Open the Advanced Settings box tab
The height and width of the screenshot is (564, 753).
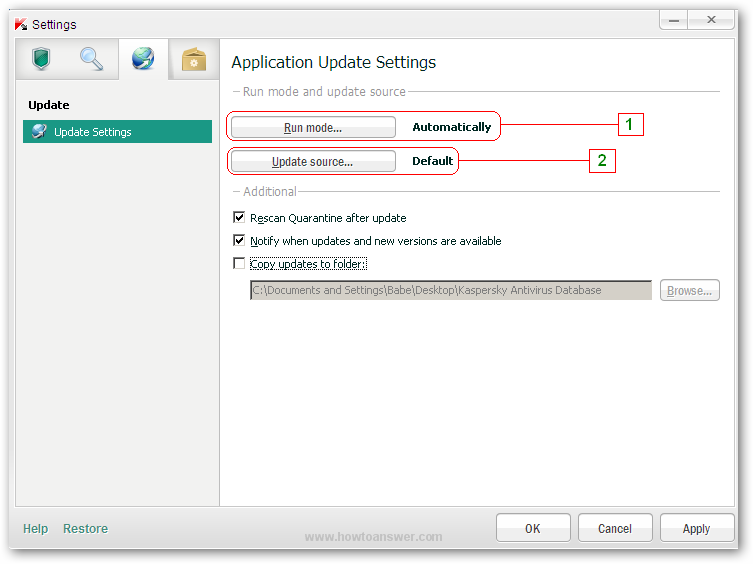[194, 59]
